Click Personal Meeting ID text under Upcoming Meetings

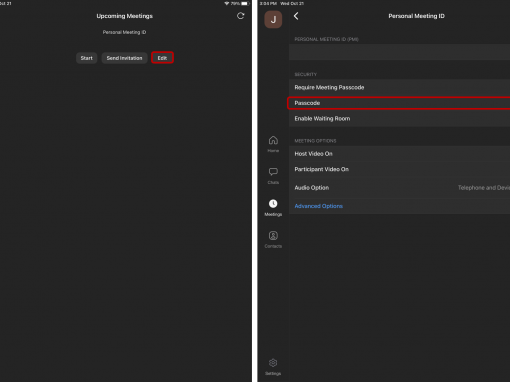click(124, 32)
